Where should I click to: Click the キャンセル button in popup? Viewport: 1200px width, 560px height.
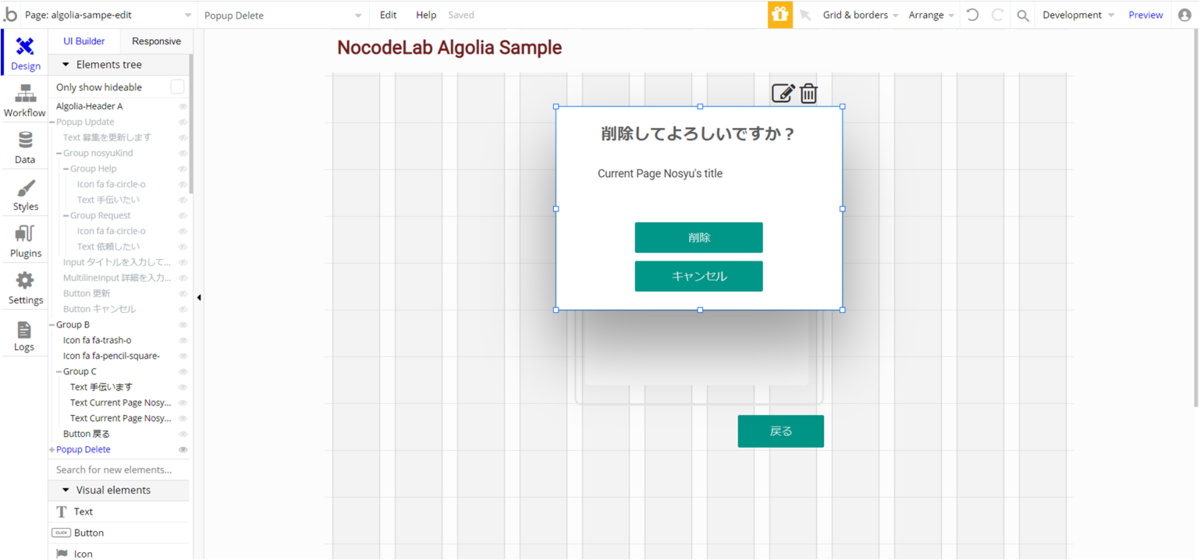coord(699,276)
